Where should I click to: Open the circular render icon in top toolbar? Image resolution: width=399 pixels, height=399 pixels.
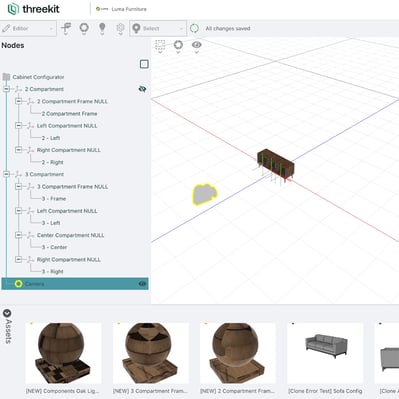[x=84, y=28]
